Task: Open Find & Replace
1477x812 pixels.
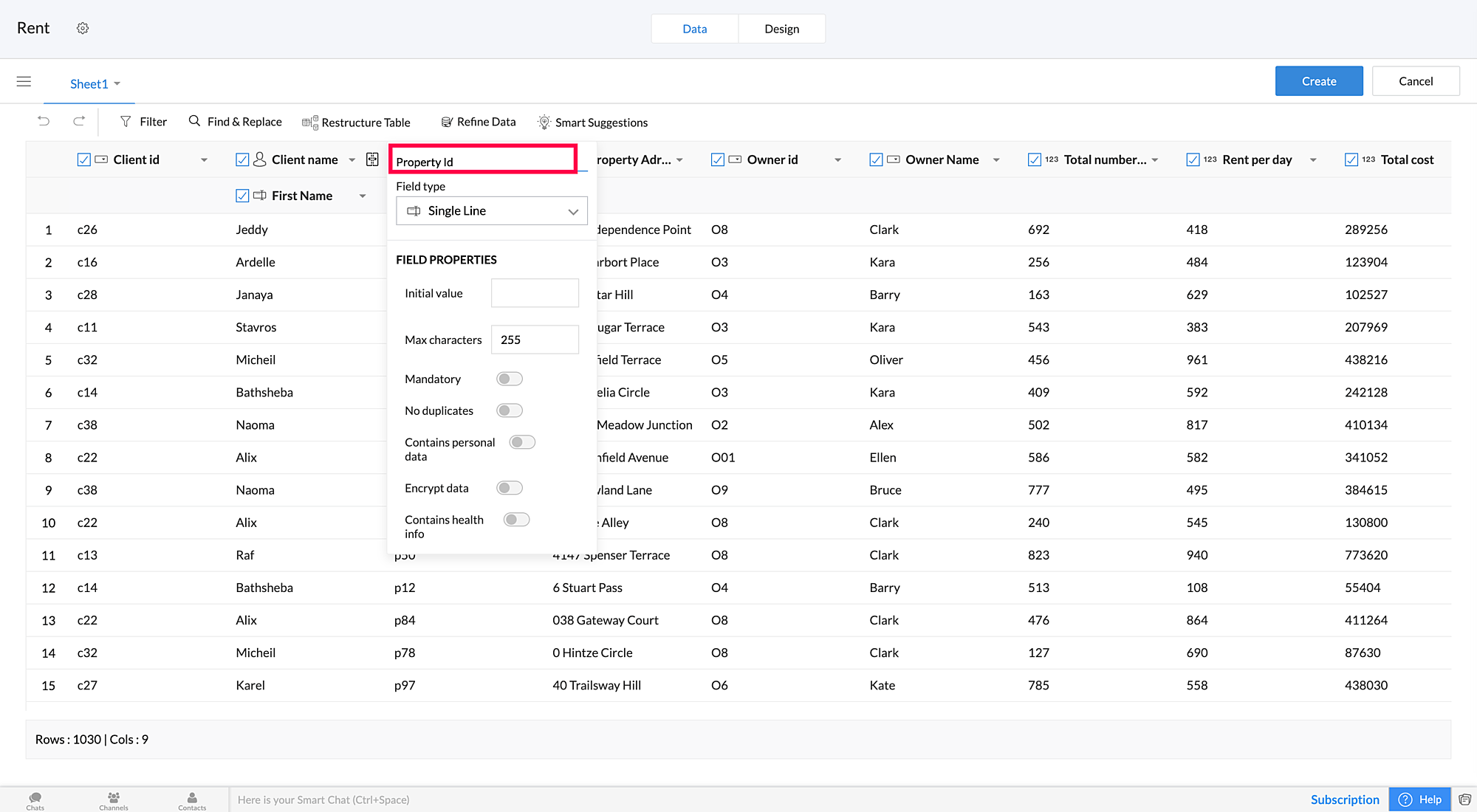Action: coord(235,122)
